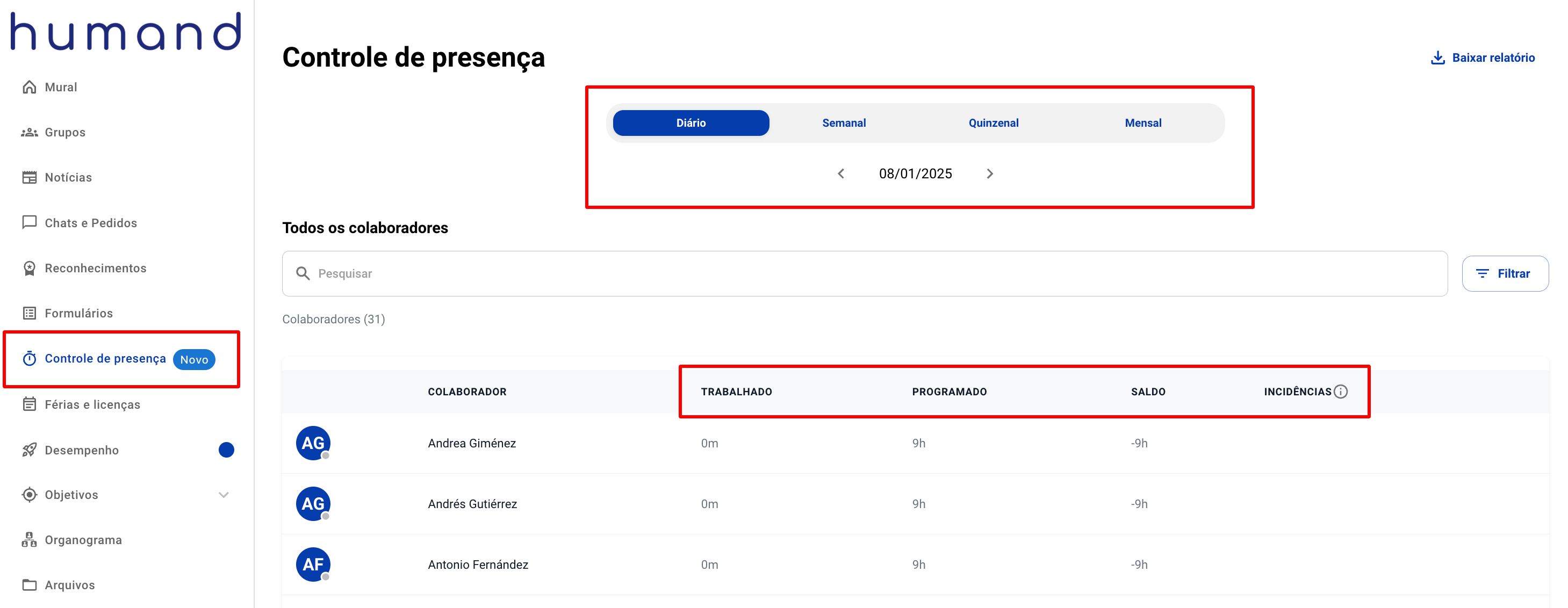Viewport: 1568px width, 608px height.
Task: Click the Todos os colaboradores heading
Action: (365, 228)
